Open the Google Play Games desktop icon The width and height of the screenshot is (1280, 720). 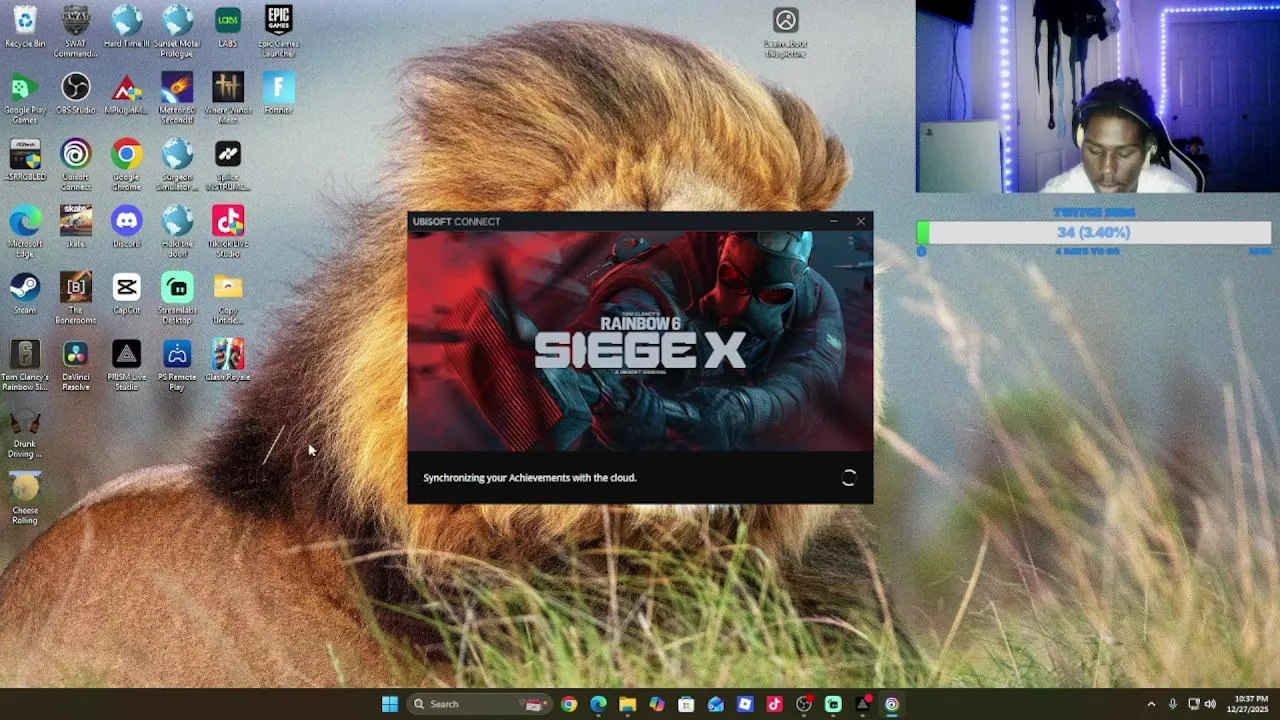coord(25,98)
